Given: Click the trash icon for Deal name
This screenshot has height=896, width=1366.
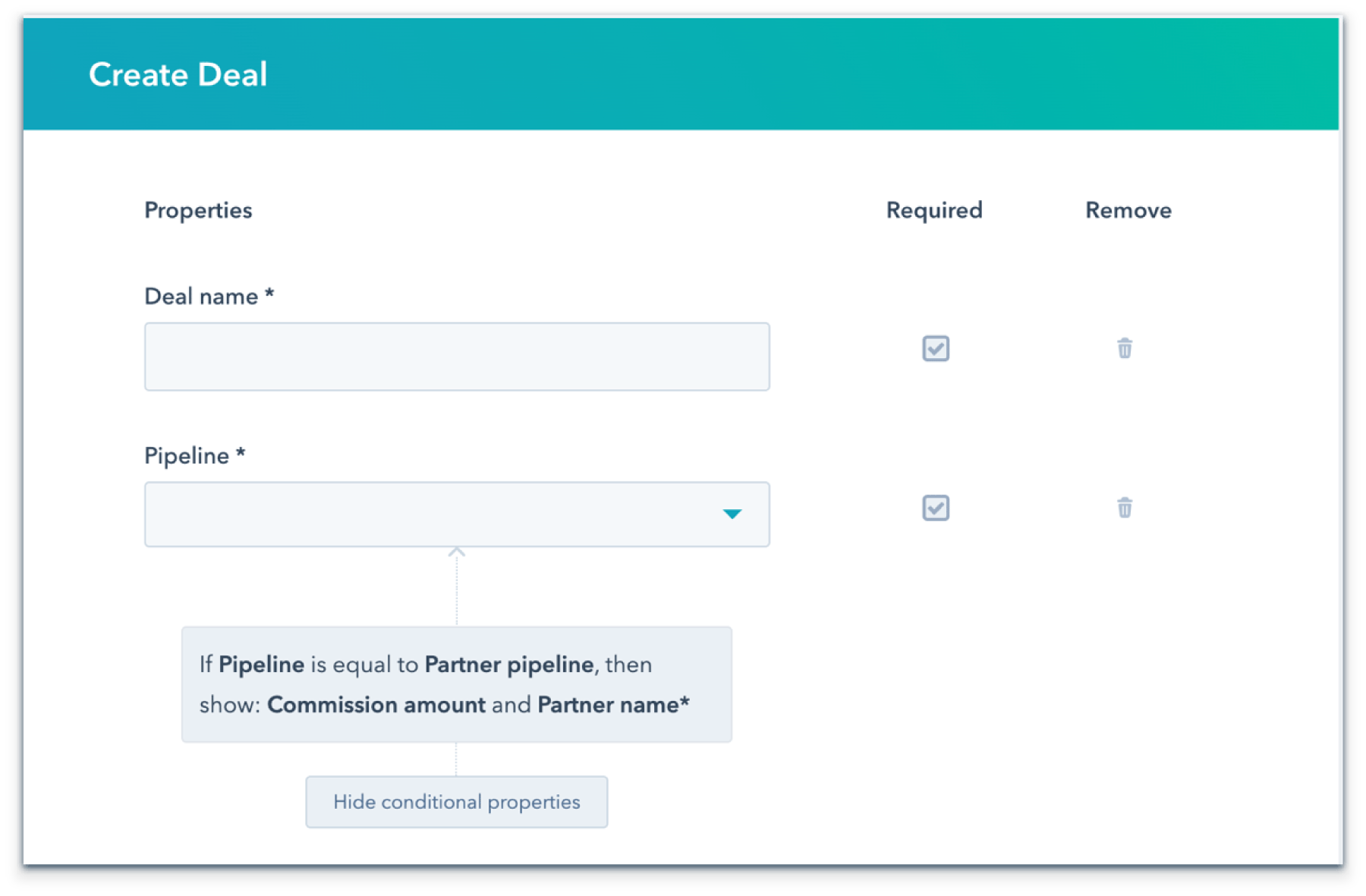Looking at the screenshot, I should click(1124, 348).
